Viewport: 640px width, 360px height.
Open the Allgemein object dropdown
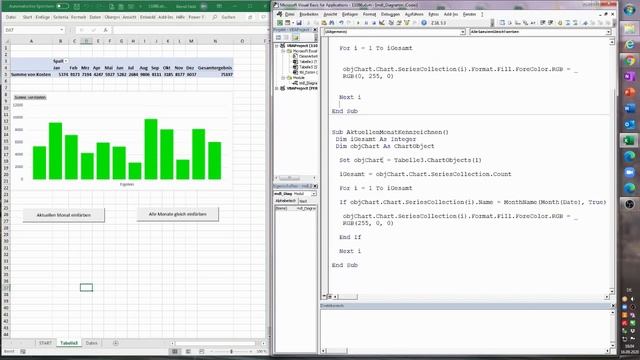(x=462, y=32)
